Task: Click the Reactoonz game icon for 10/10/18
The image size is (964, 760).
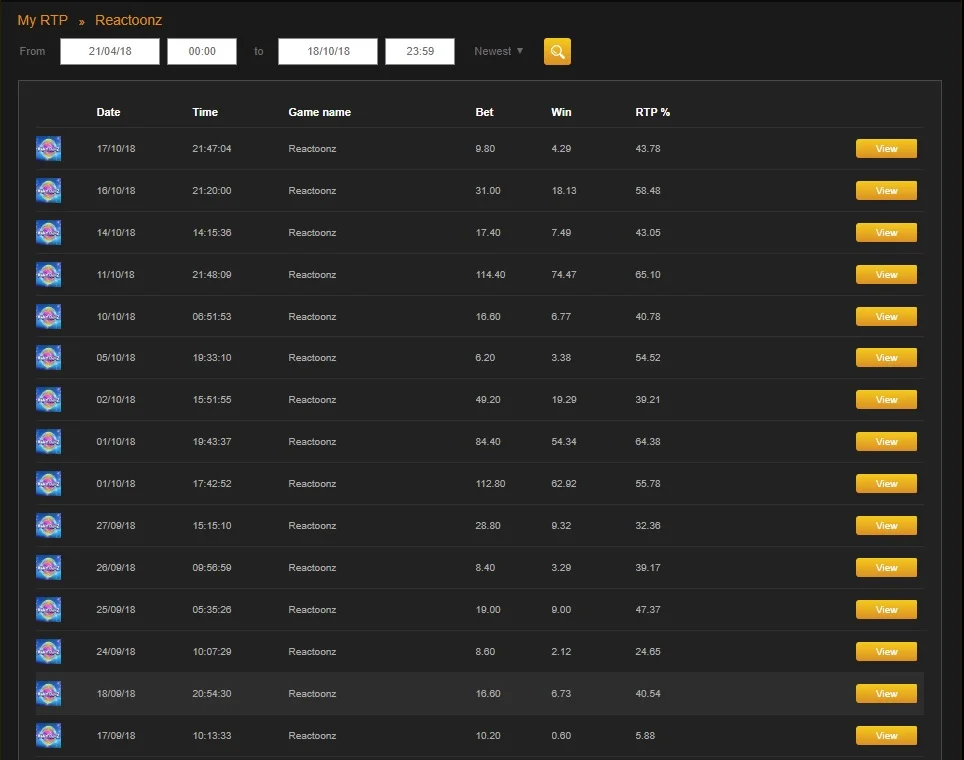Action: tap(49, 316)
